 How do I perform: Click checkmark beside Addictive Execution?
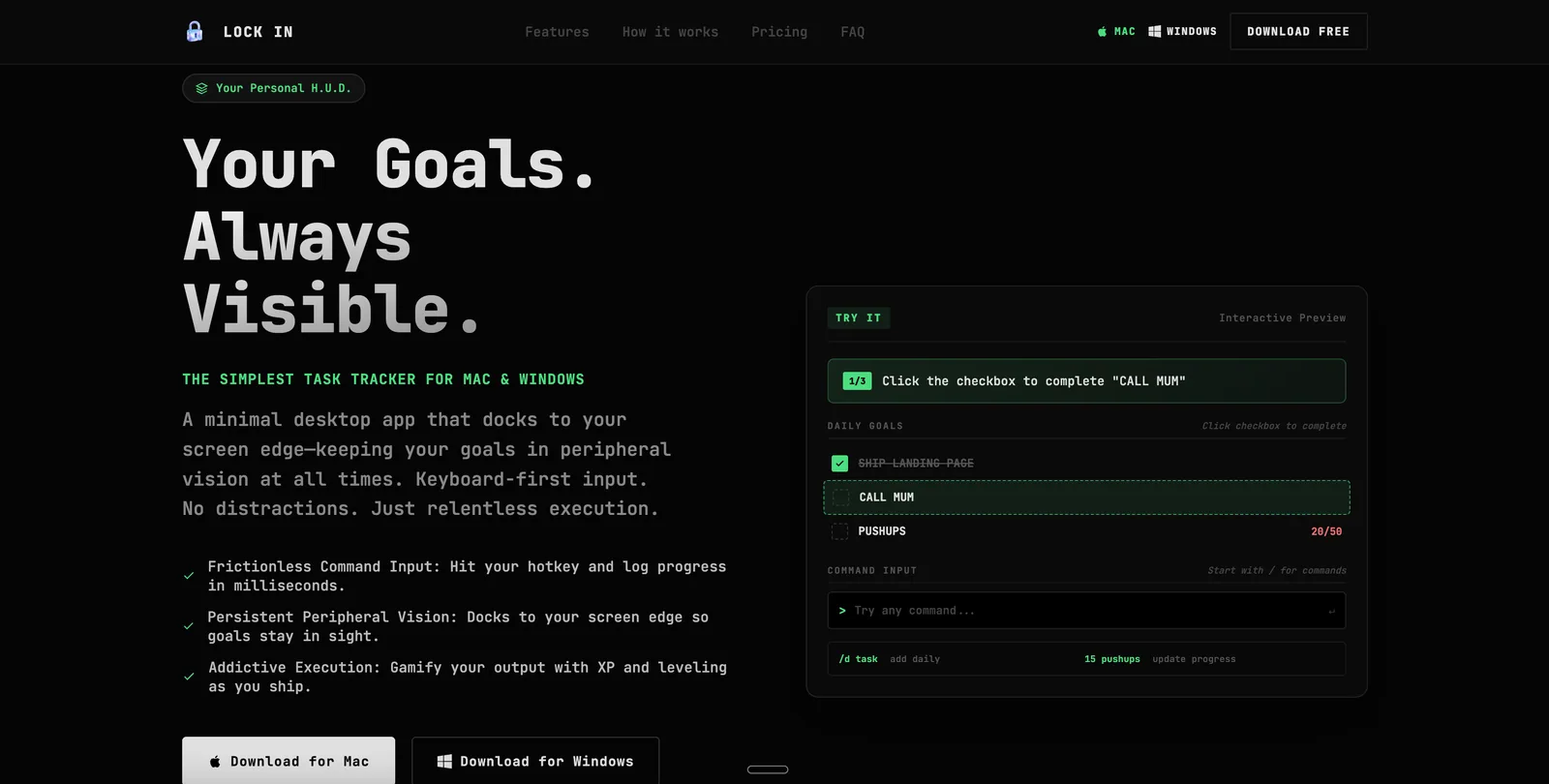[x=189, y=677]
